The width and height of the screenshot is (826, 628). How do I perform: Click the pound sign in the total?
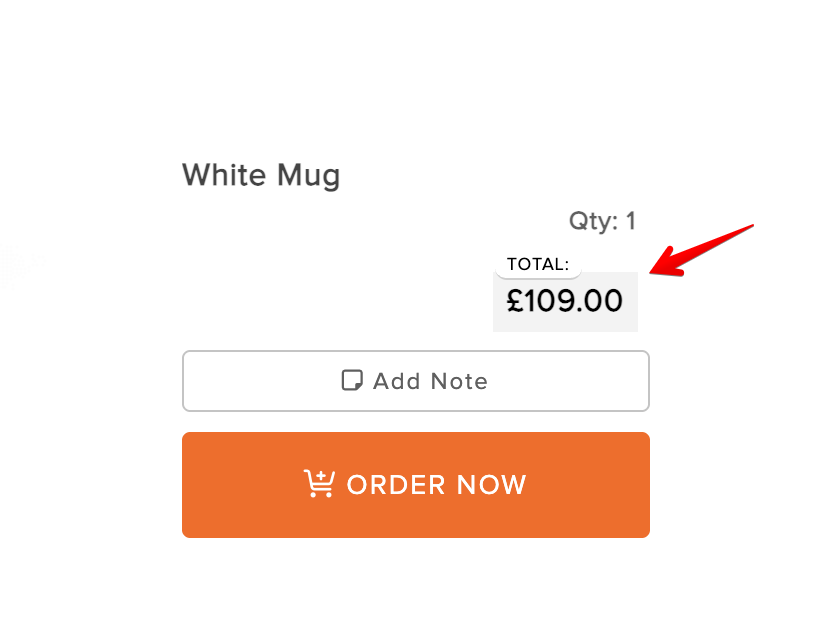(x=515, y=301)
